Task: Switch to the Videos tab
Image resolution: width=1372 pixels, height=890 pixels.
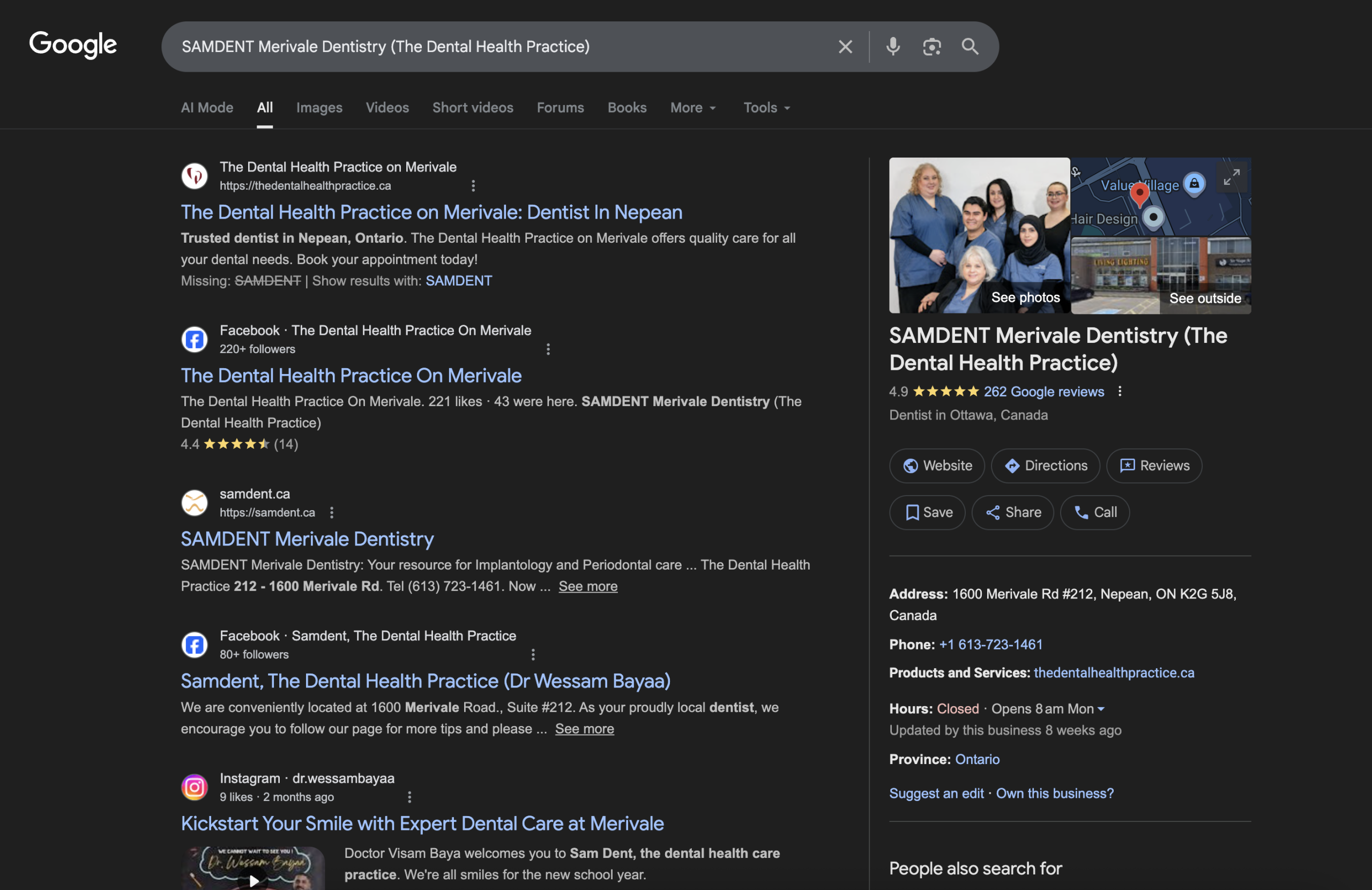Action: point(387,107)
